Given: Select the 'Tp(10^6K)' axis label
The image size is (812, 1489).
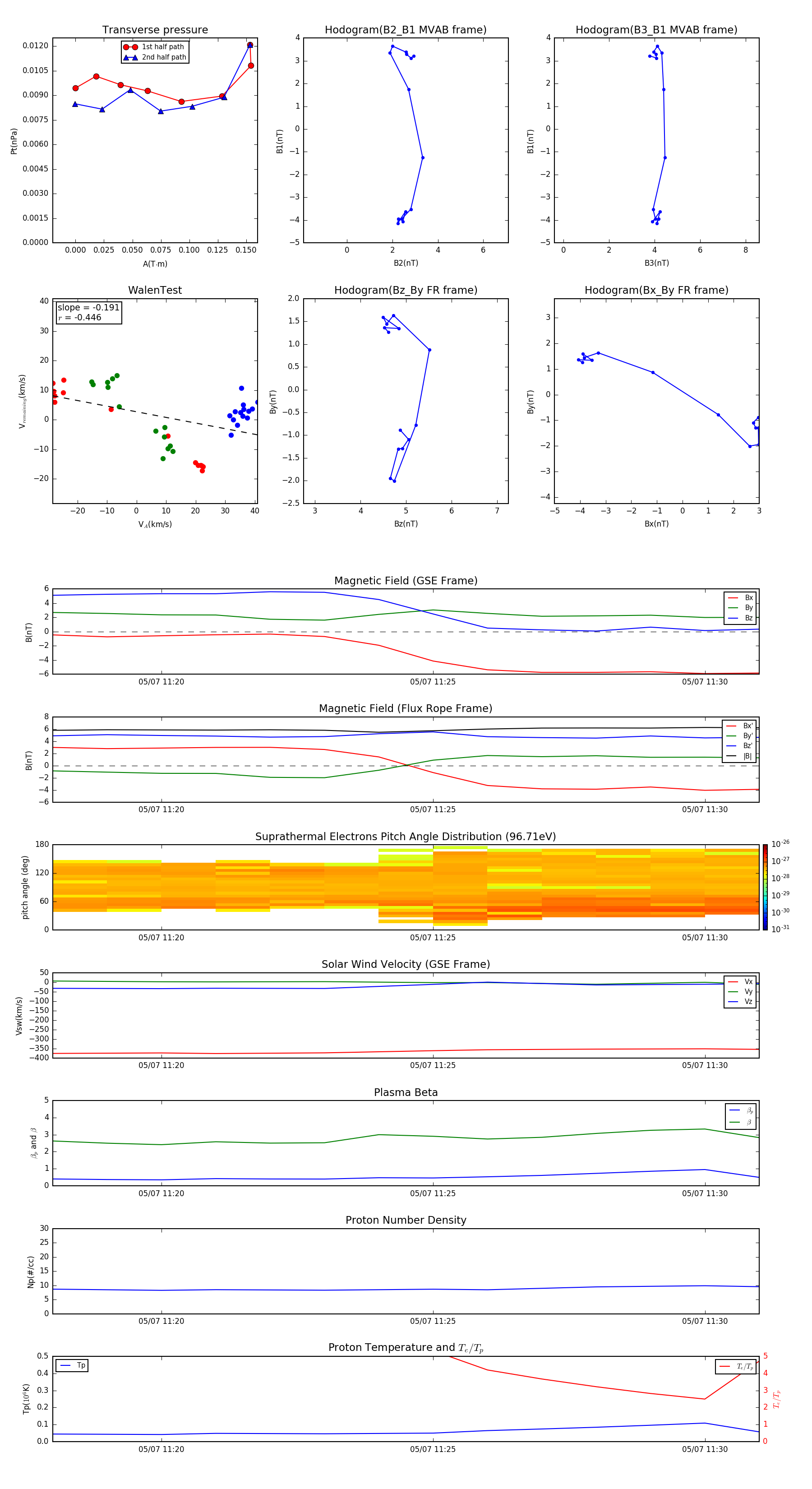Looking at the screenshot, I should pyautogui.click(x=27, y=1399).
